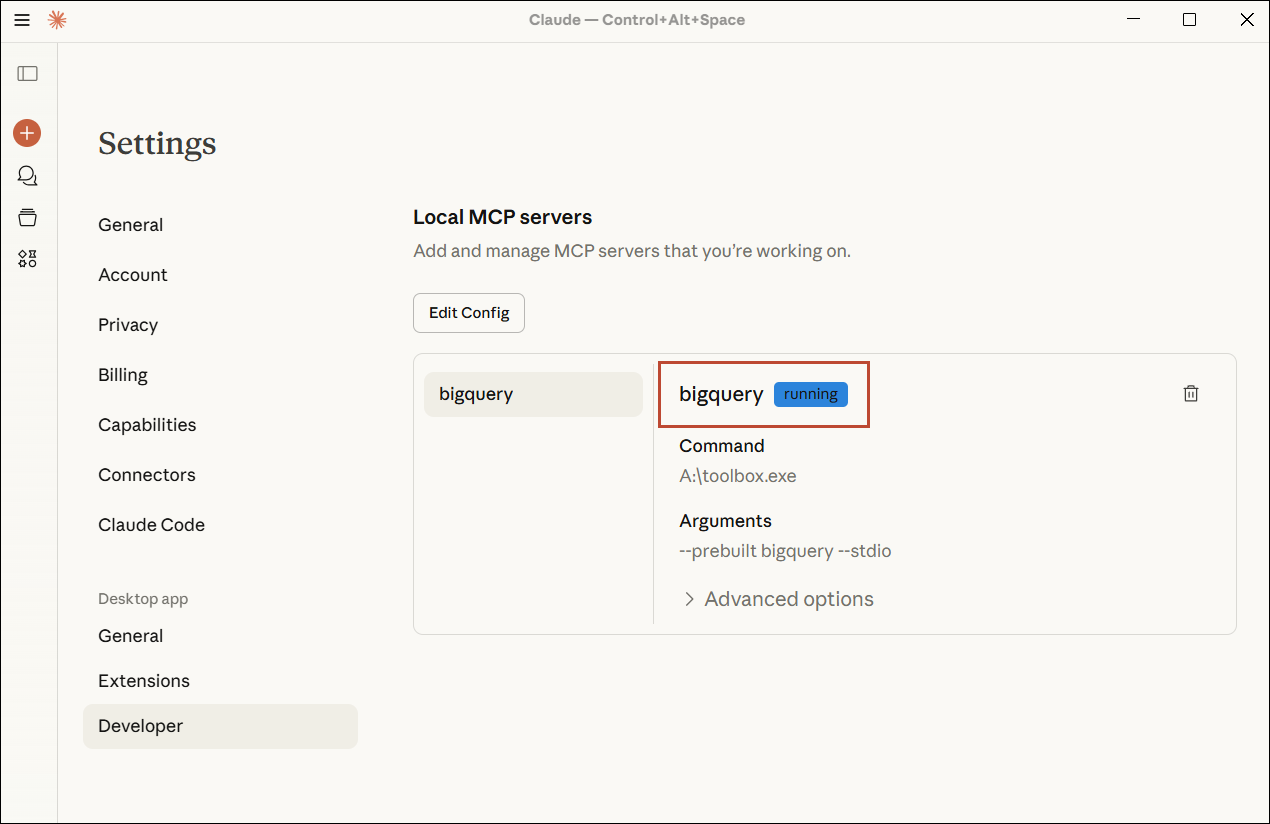Click the Local MCP servers heading

click(x=503, y=217)
